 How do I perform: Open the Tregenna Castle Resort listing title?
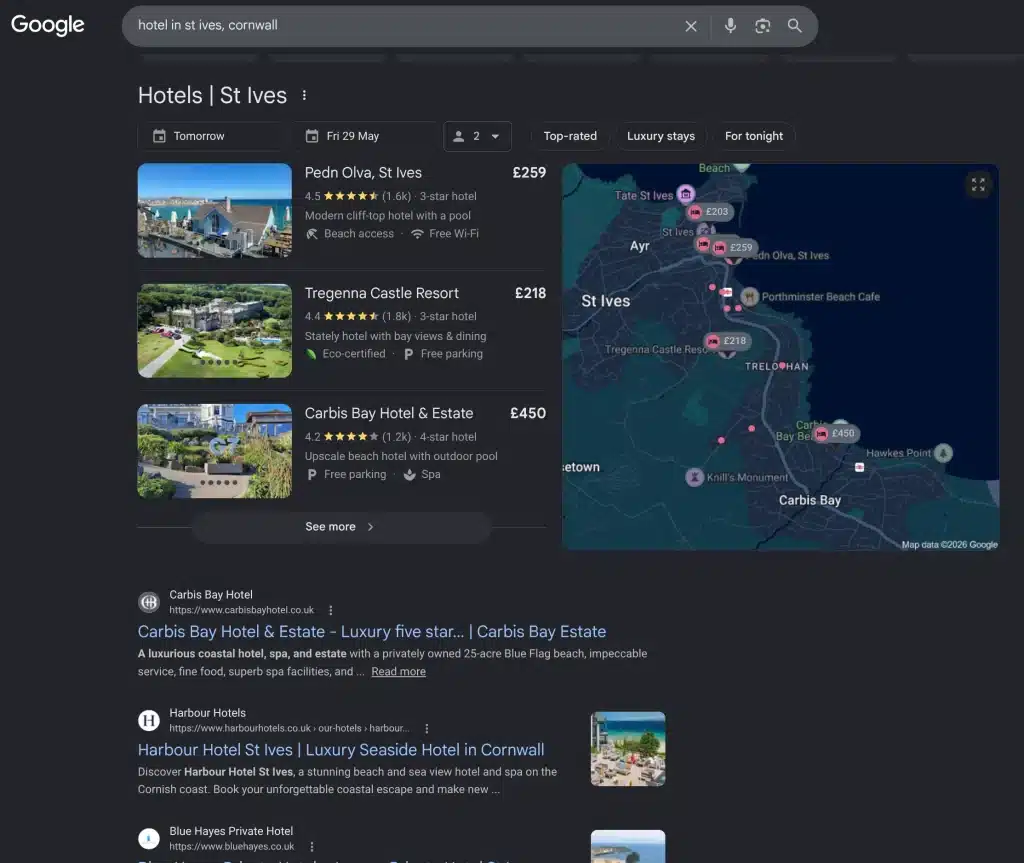click(381, 293)
